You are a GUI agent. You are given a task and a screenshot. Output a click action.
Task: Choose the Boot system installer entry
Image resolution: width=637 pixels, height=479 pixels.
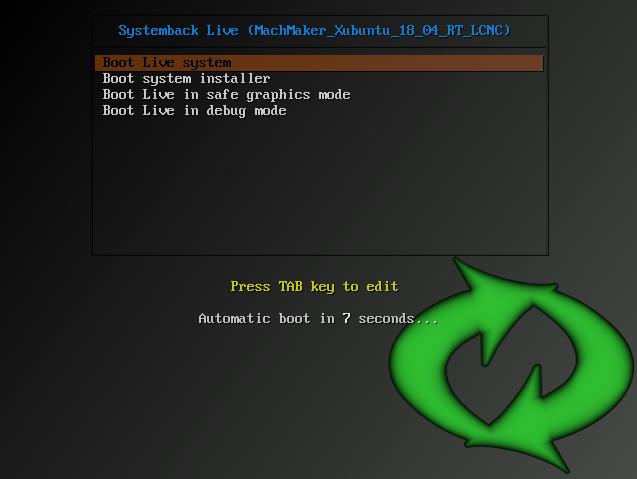[x=186, y=78]
